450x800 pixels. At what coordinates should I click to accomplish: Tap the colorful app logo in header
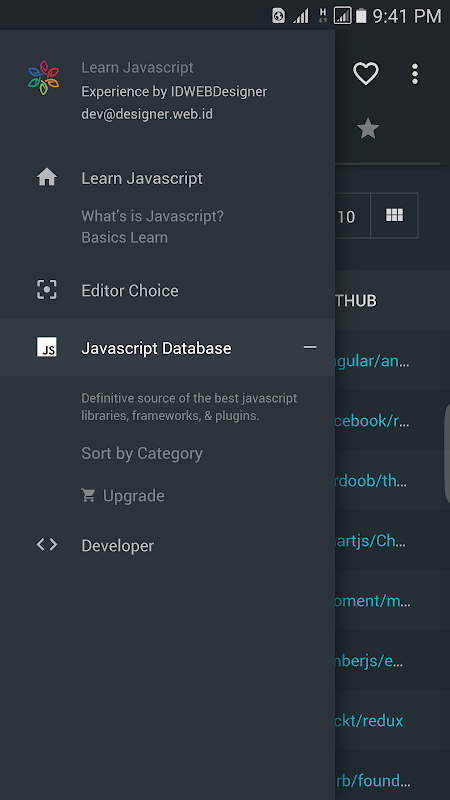click(x=44, y=78)
